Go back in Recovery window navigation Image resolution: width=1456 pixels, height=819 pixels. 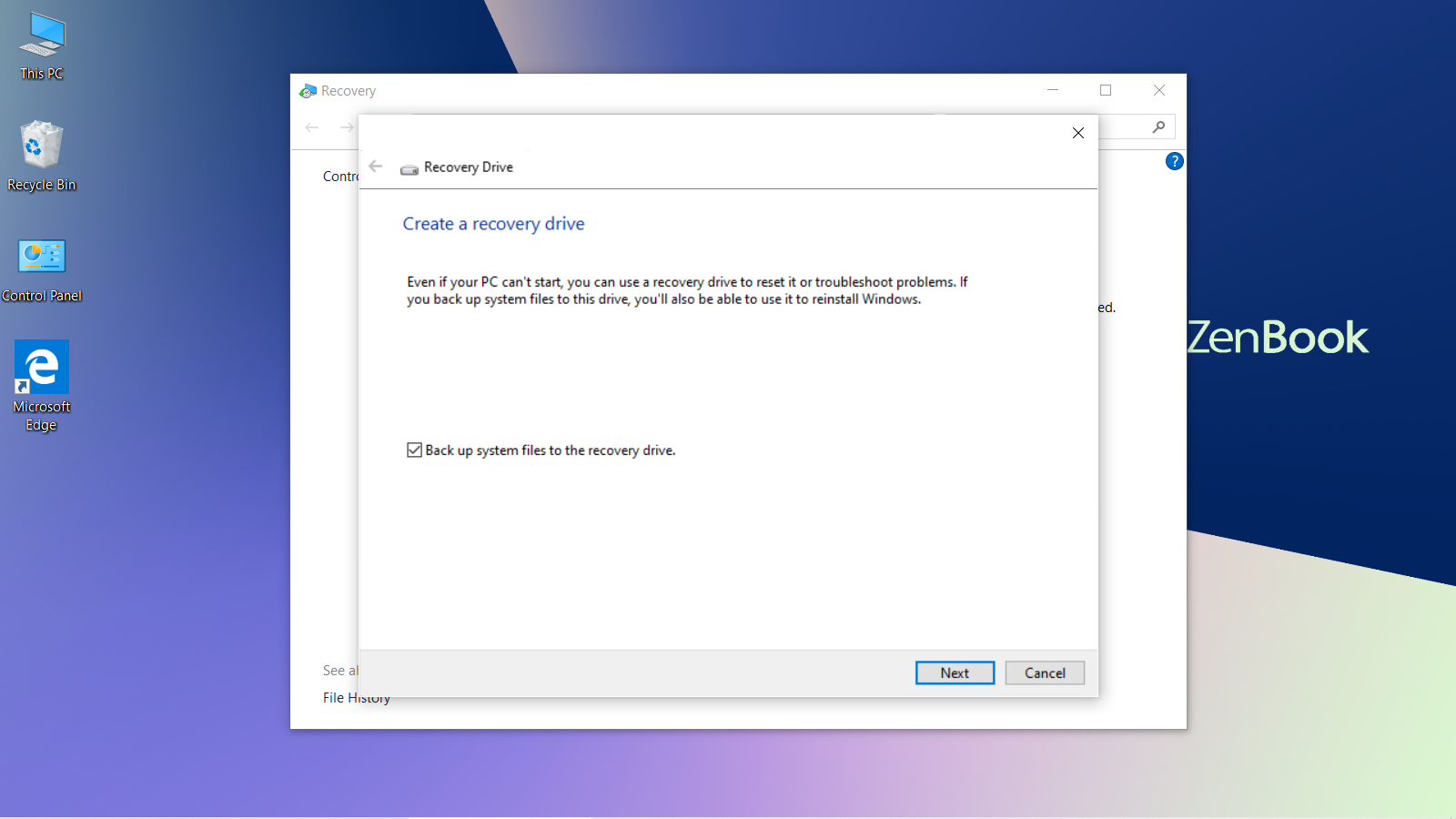point(312,127)
